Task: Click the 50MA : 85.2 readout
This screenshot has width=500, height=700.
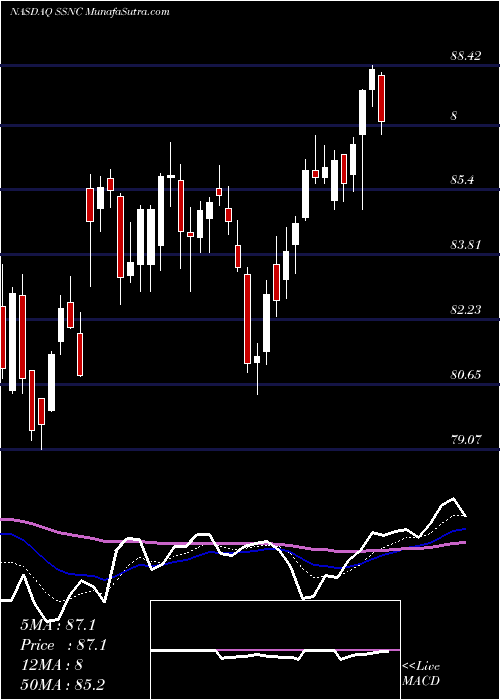Action: click(x=62, y=684)
